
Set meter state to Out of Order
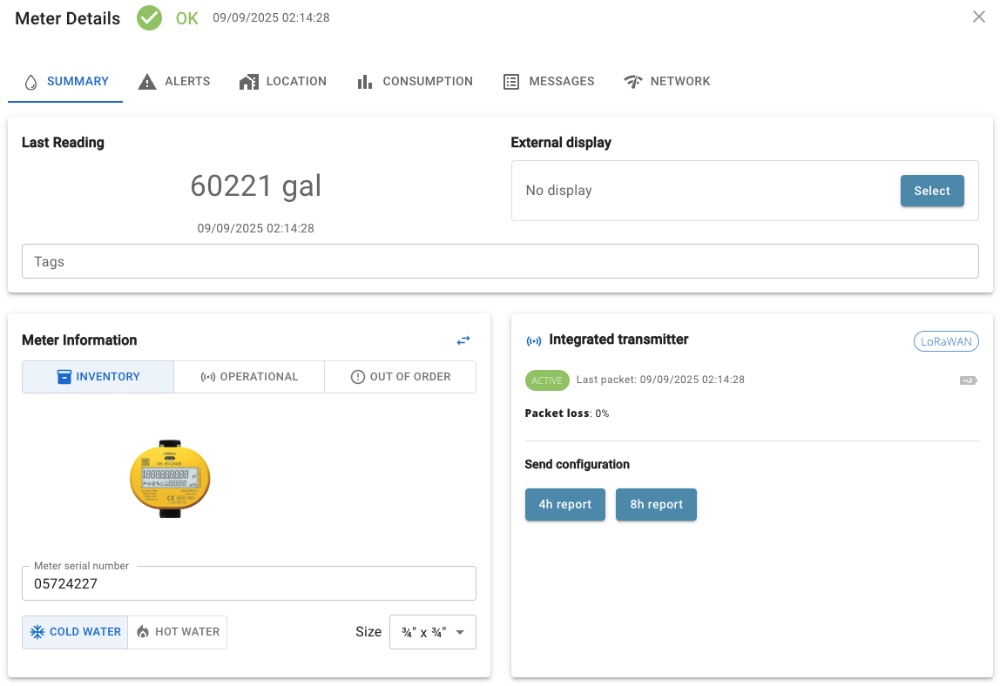pyautogui.click(x=400, y=377)
